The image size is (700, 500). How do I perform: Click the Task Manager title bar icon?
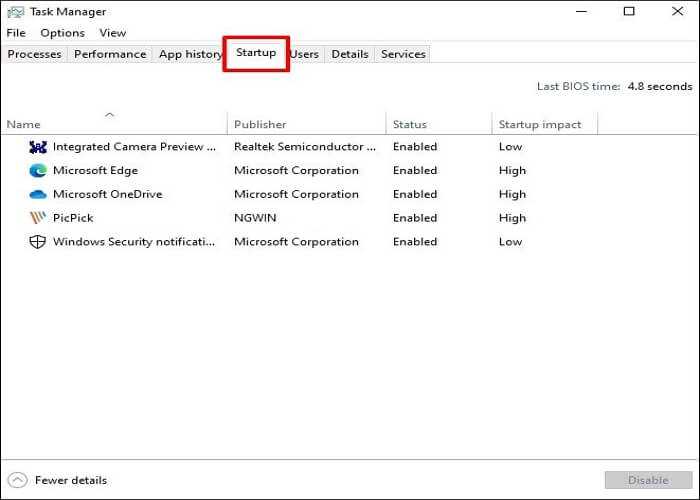(x=15, y=12)
